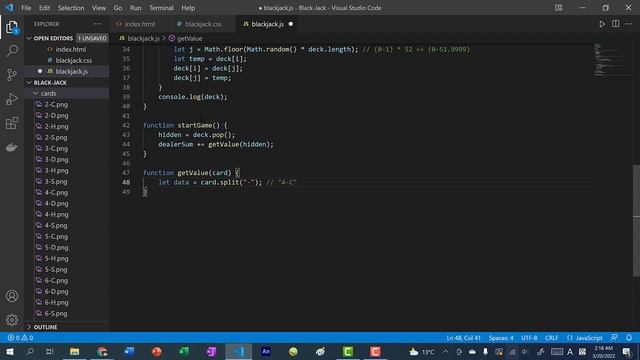Click Ln 48, Col 41 status entry
This screenshot has width=640, height=360.
[463, 338]
